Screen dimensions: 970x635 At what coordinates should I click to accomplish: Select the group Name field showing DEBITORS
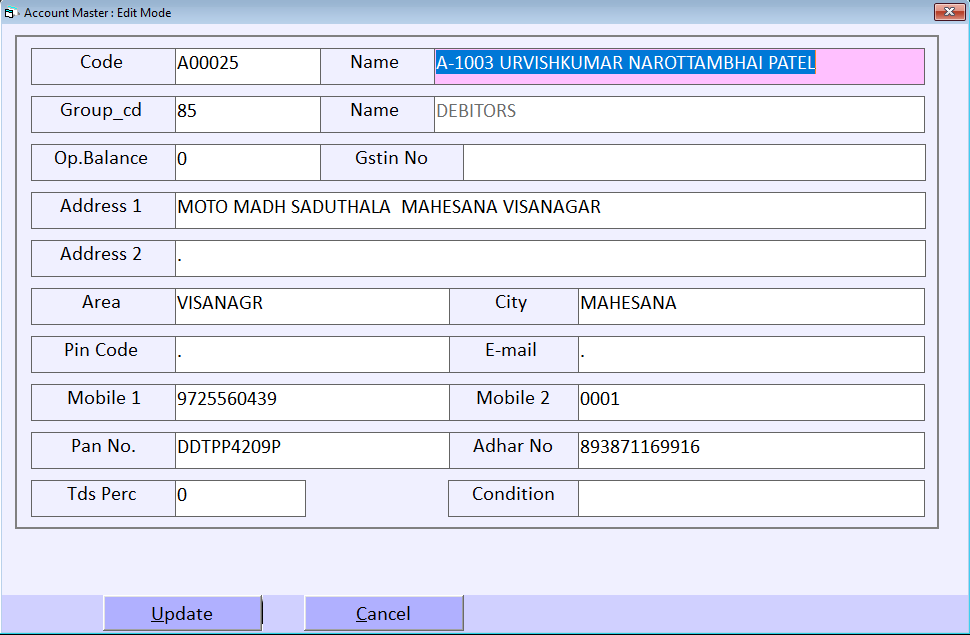pyautogui.click(x=679, y=114)
